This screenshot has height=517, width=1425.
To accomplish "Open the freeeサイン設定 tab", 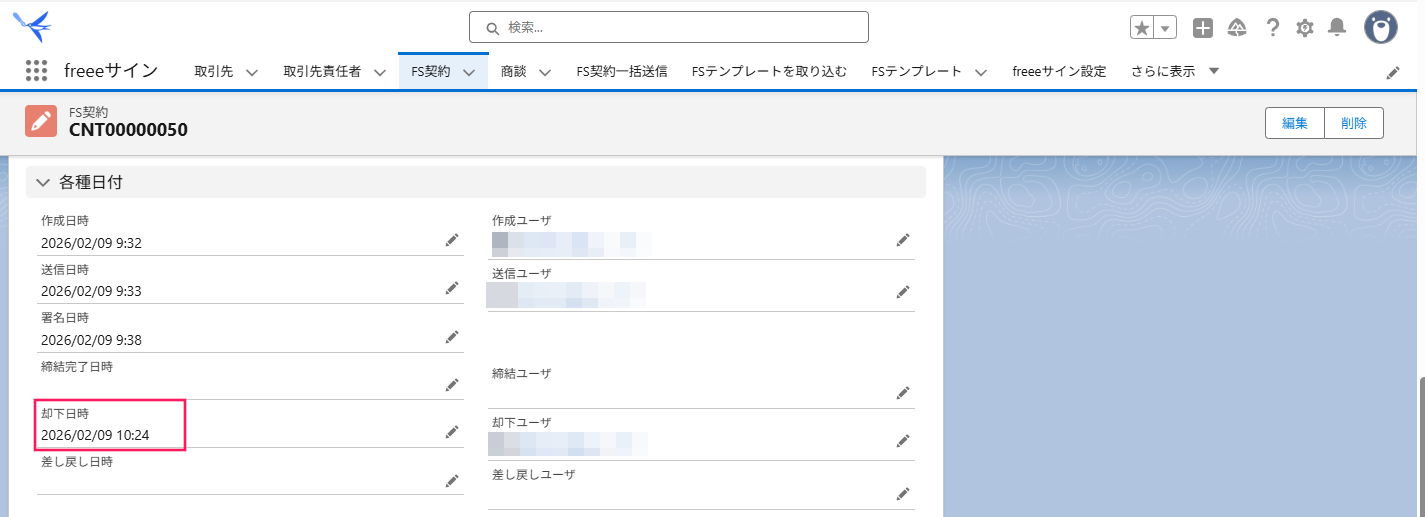I will point(1059,71).
